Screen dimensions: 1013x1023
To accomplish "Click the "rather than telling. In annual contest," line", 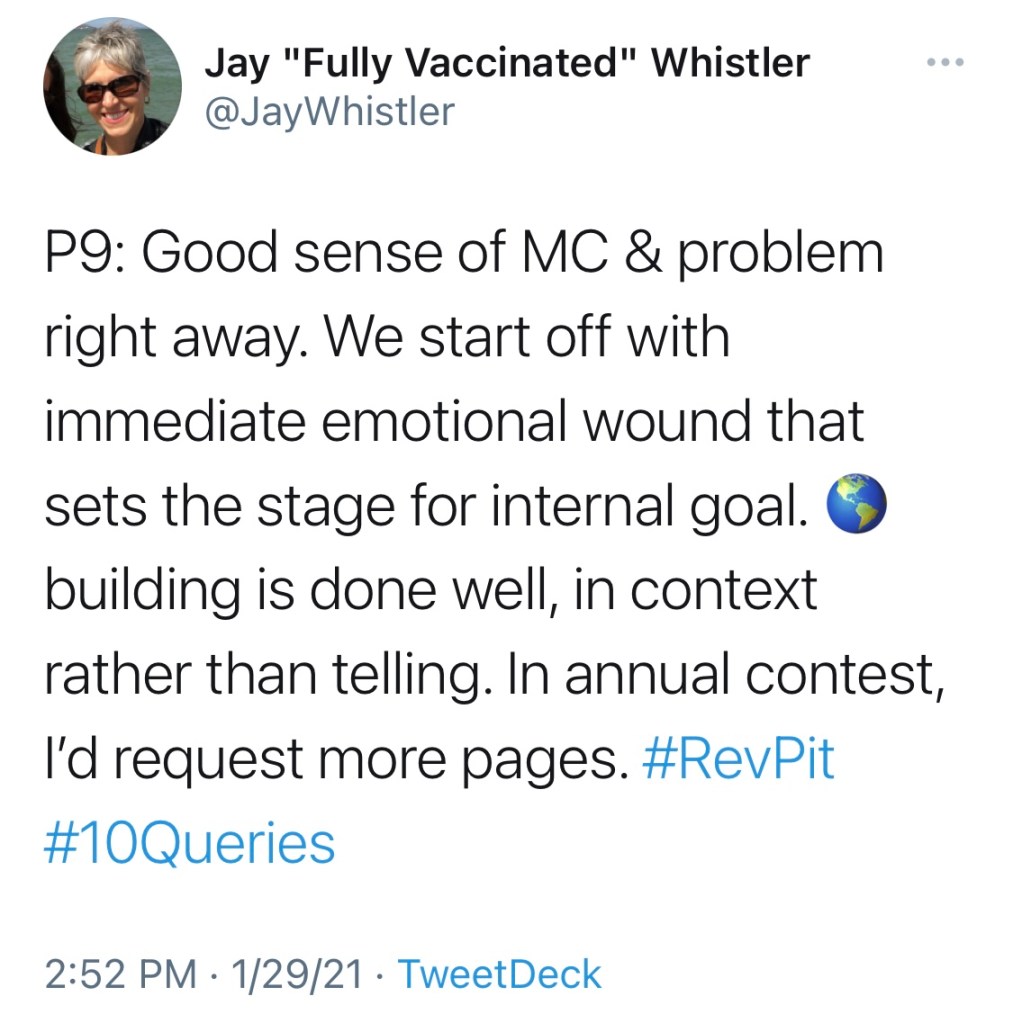I will [x=494, y=675].
